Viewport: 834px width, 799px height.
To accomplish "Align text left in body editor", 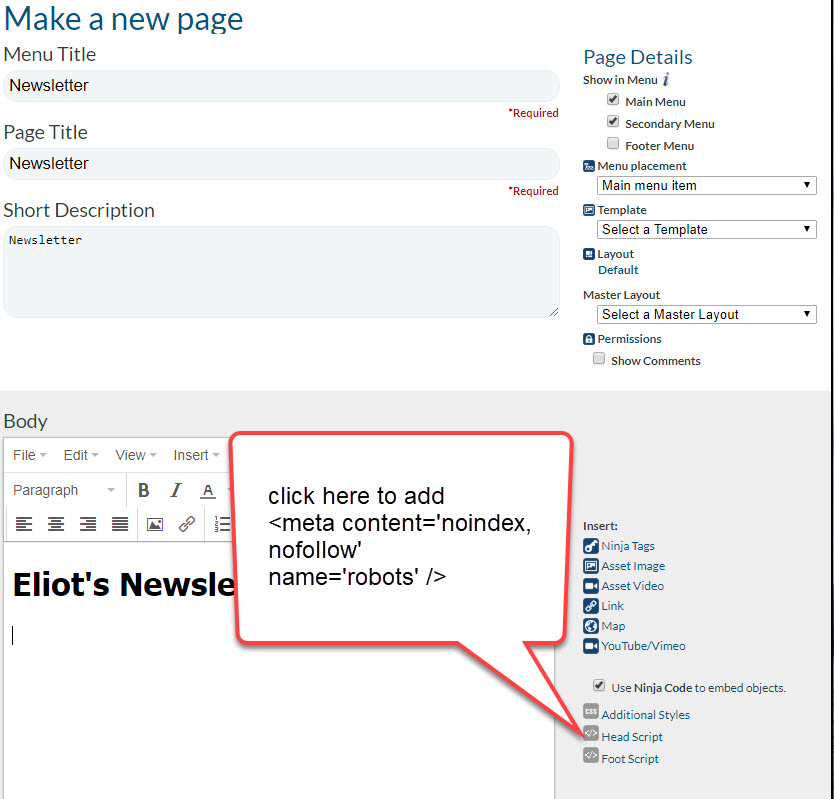I will pyautogui.click(x=24, y=525).
